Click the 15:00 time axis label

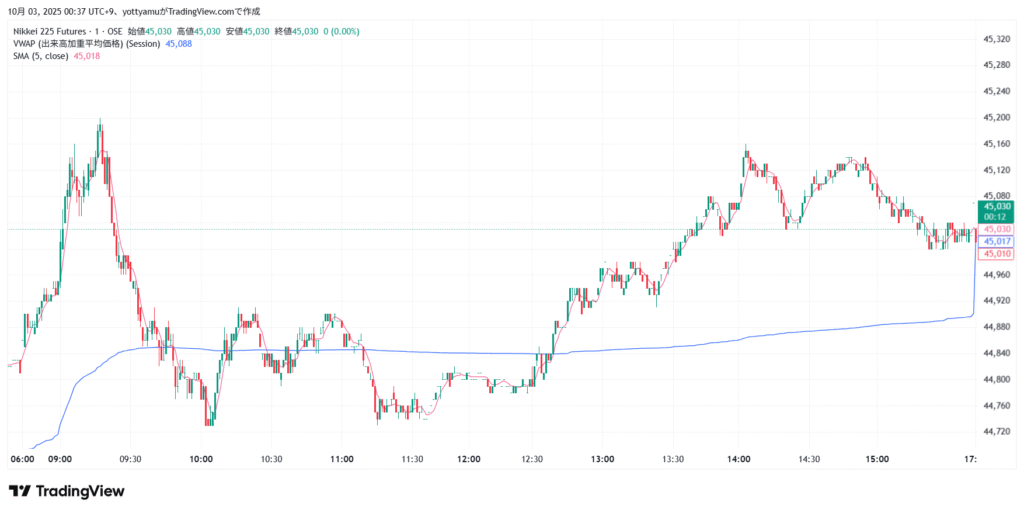point(877,459)
